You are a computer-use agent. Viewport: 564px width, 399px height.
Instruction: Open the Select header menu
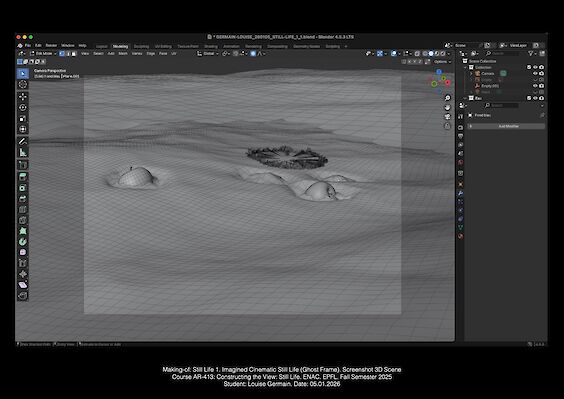pos(98,54)
